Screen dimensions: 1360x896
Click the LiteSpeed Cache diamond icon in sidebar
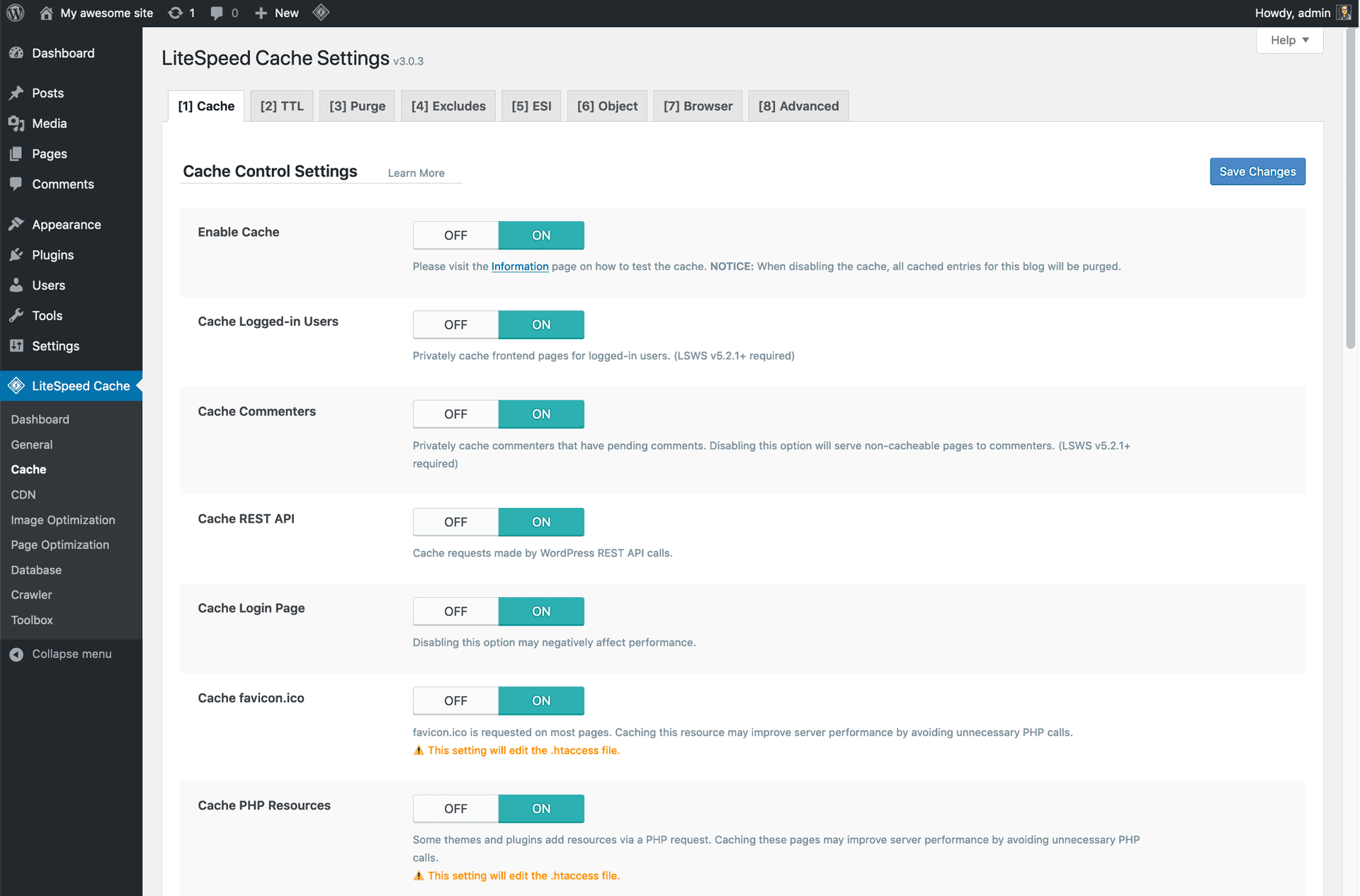click(16, 385)
